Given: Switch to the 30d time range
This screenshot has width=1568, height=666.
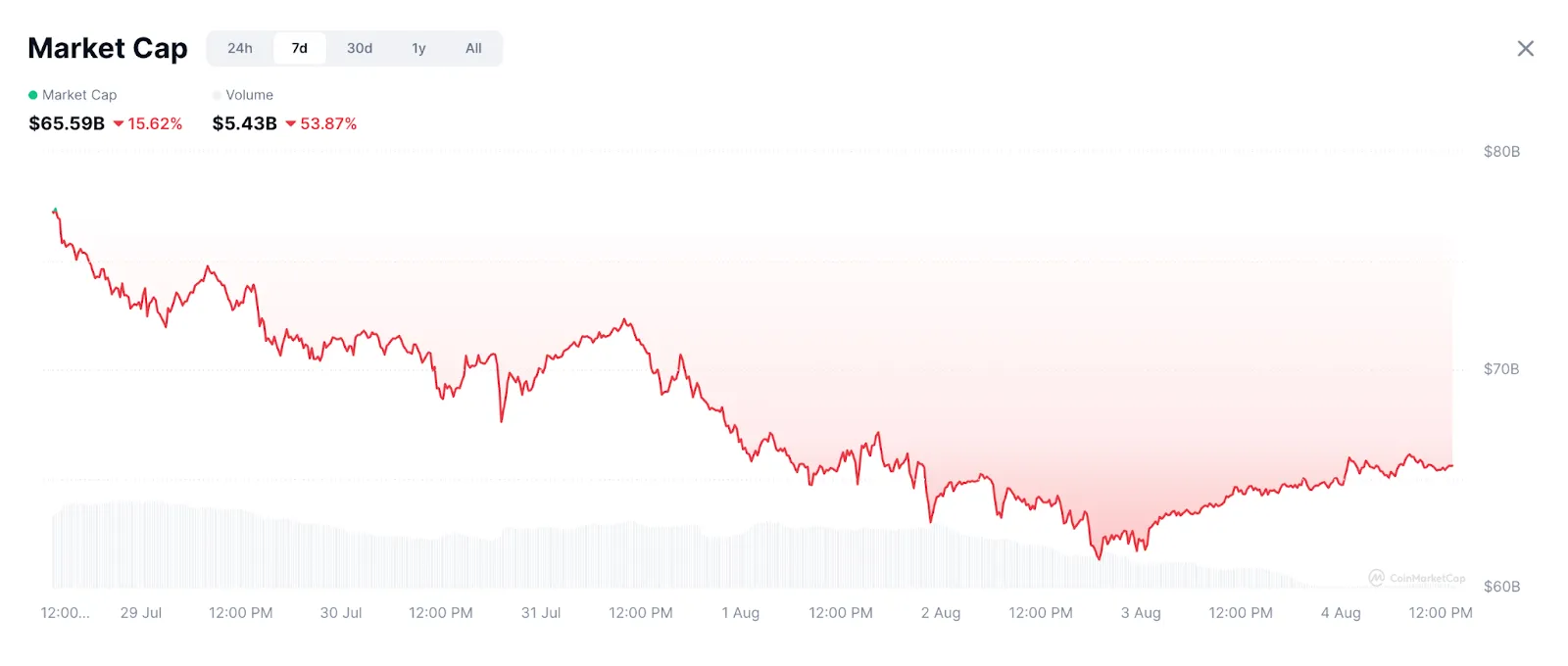Looking at the screenshot, I should pyautogui.click(x=360, y=48).
